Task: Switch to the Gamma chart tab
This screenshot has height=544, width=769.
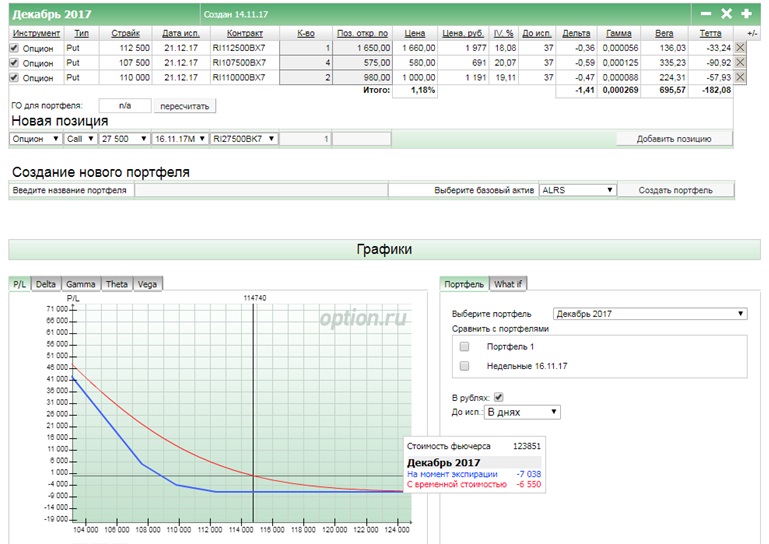Action: (81, 284)
